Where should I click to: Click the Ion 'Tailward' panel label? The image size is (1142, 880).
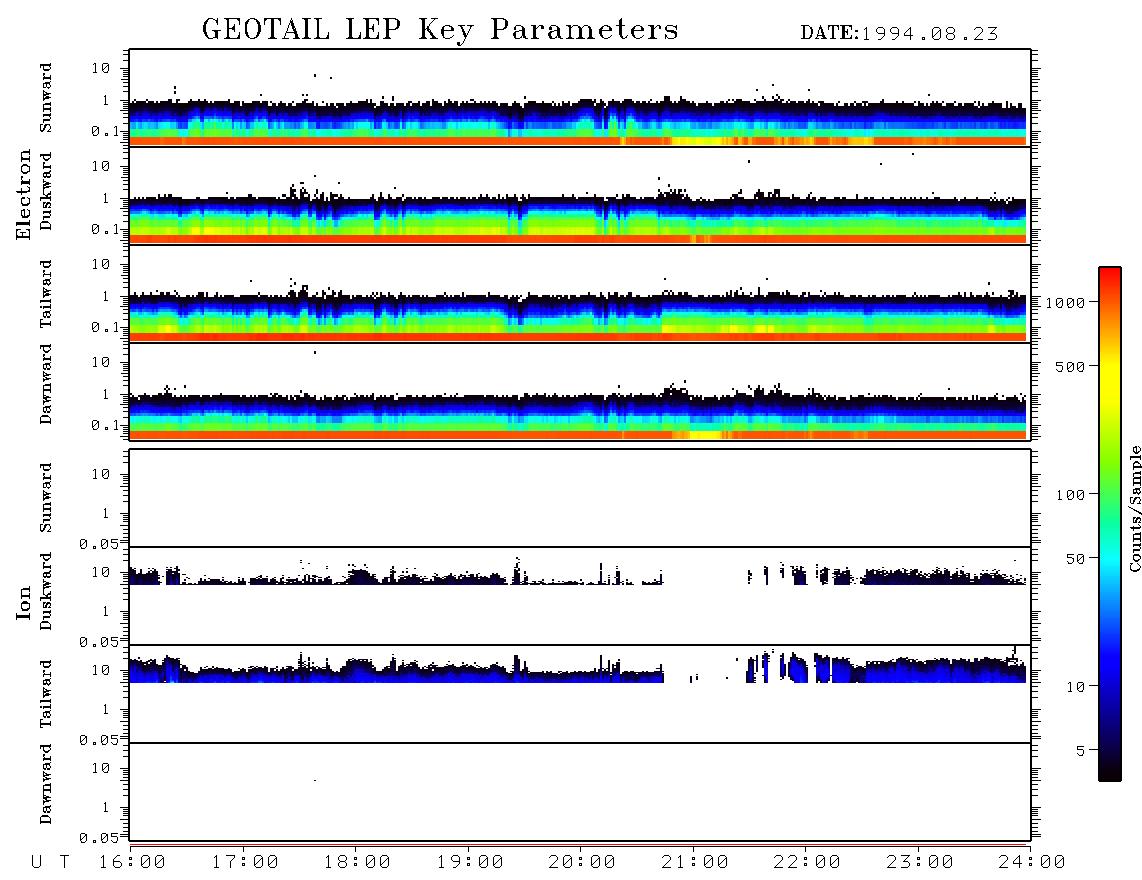[x=46, y=694]
